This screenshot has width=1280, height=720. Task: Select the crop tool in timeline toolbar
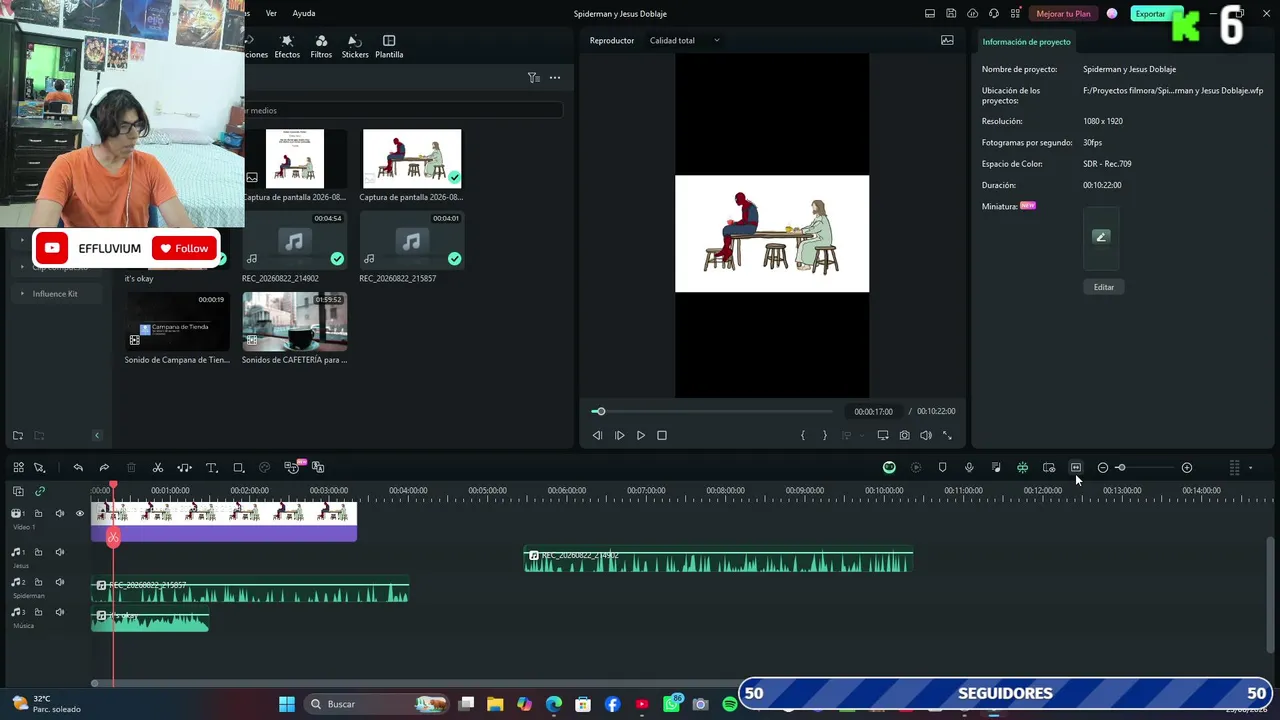coord(239,467)
